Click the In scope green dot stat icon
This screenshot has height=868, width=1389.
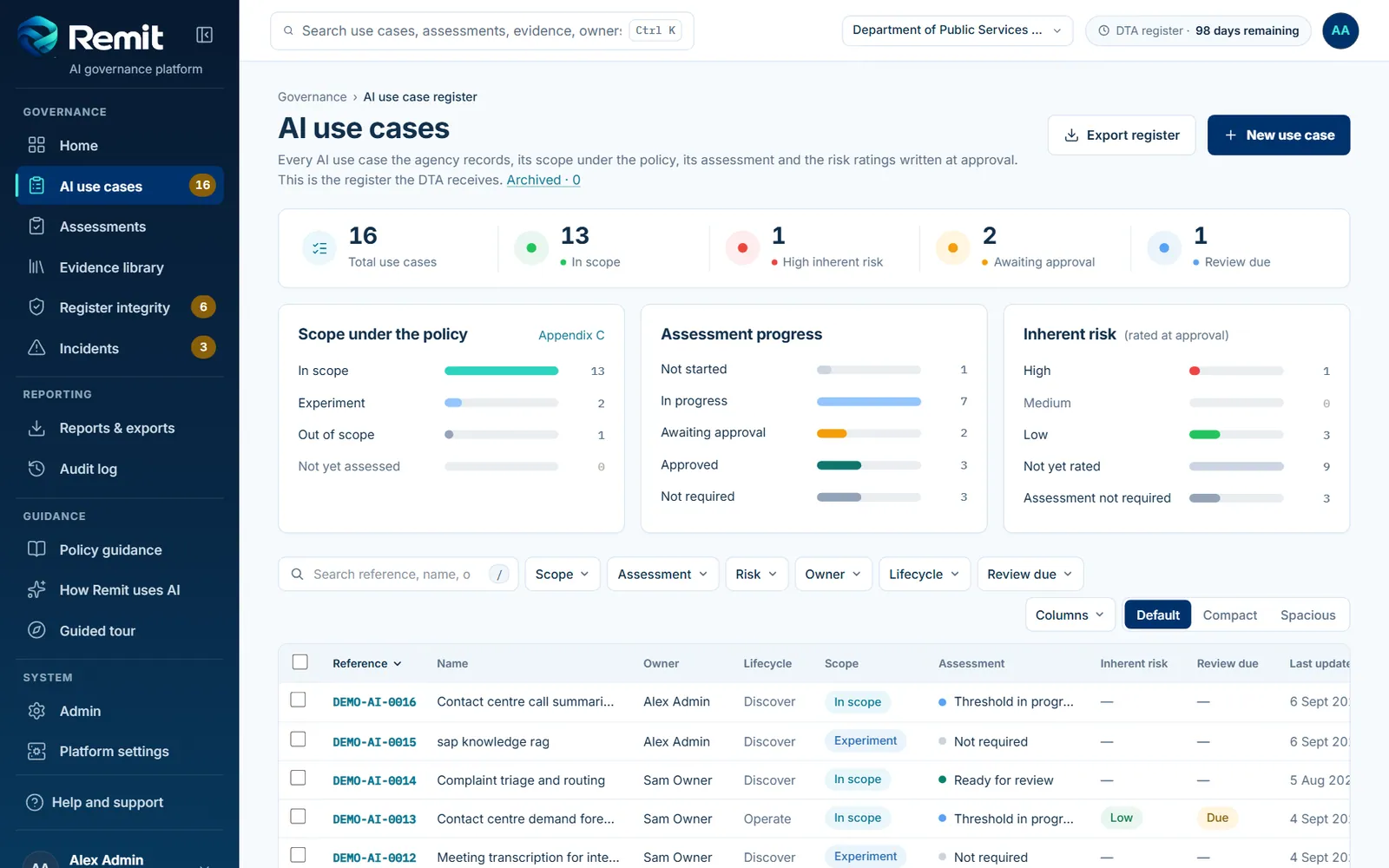(531, 248)
